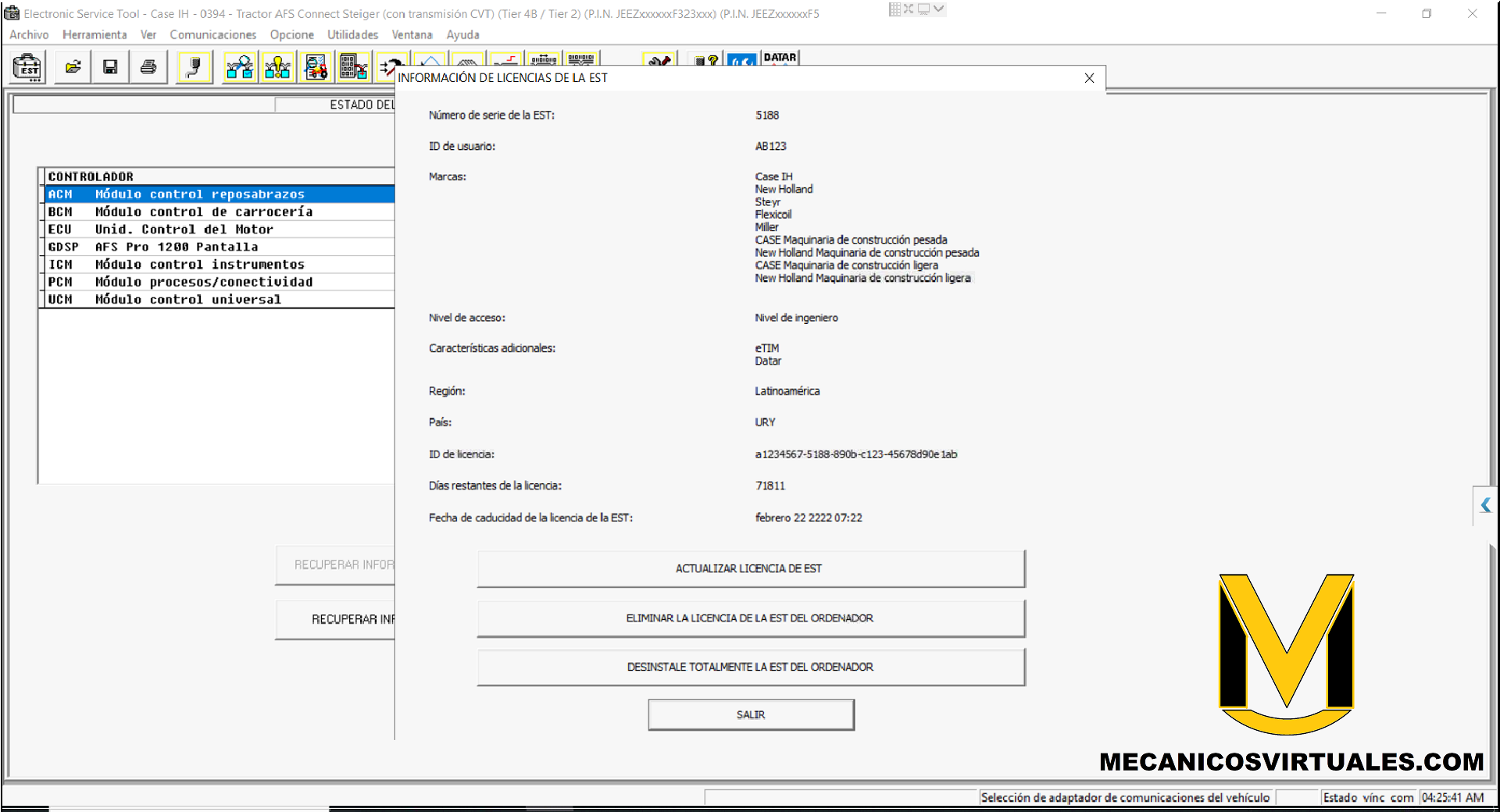Click the CONTROLADOR column header
1500x812 pixels.
tap(220, 176)
